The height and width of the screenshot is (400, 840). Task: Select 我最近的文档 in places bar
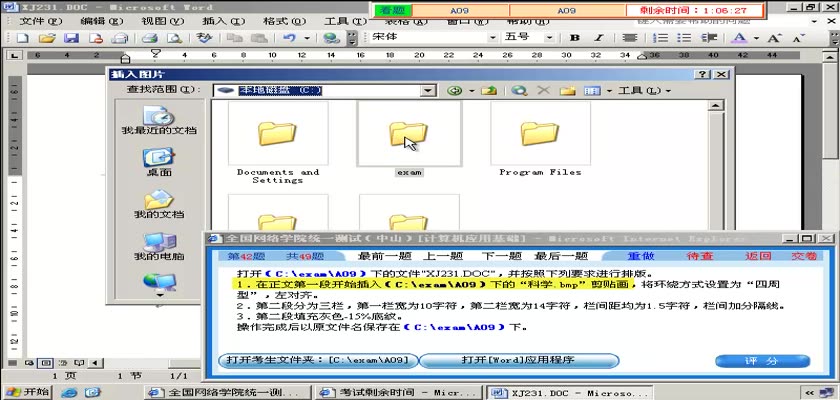pos(159,119)
